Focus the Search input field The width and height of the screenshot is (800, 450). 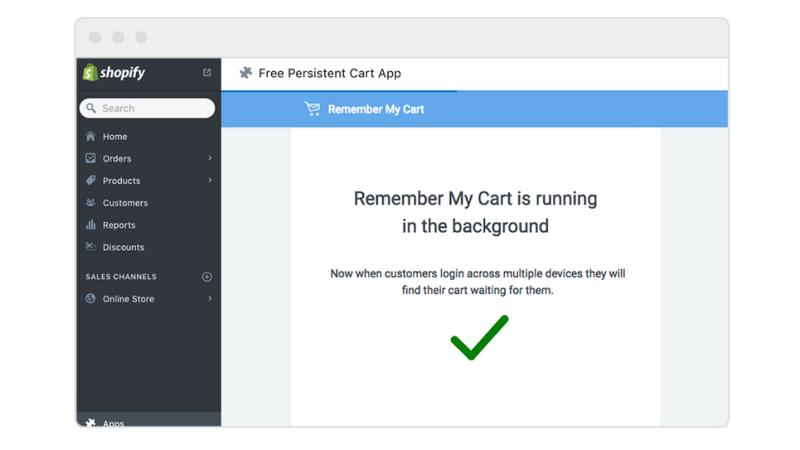[x=147, y=108]
